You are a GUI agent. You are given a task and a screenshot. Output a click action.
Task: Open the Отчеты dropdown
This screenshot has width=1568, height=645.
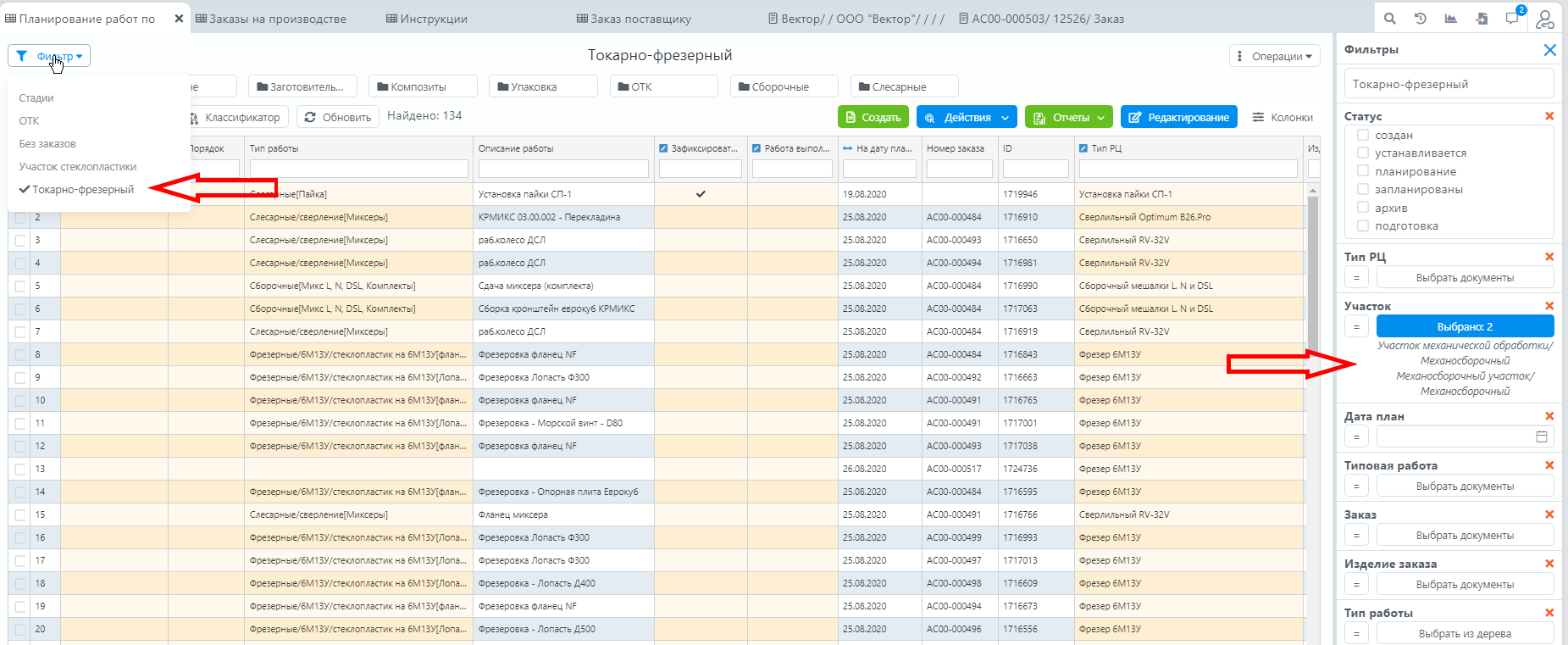pyautogui.click(x=1070, y=118)
